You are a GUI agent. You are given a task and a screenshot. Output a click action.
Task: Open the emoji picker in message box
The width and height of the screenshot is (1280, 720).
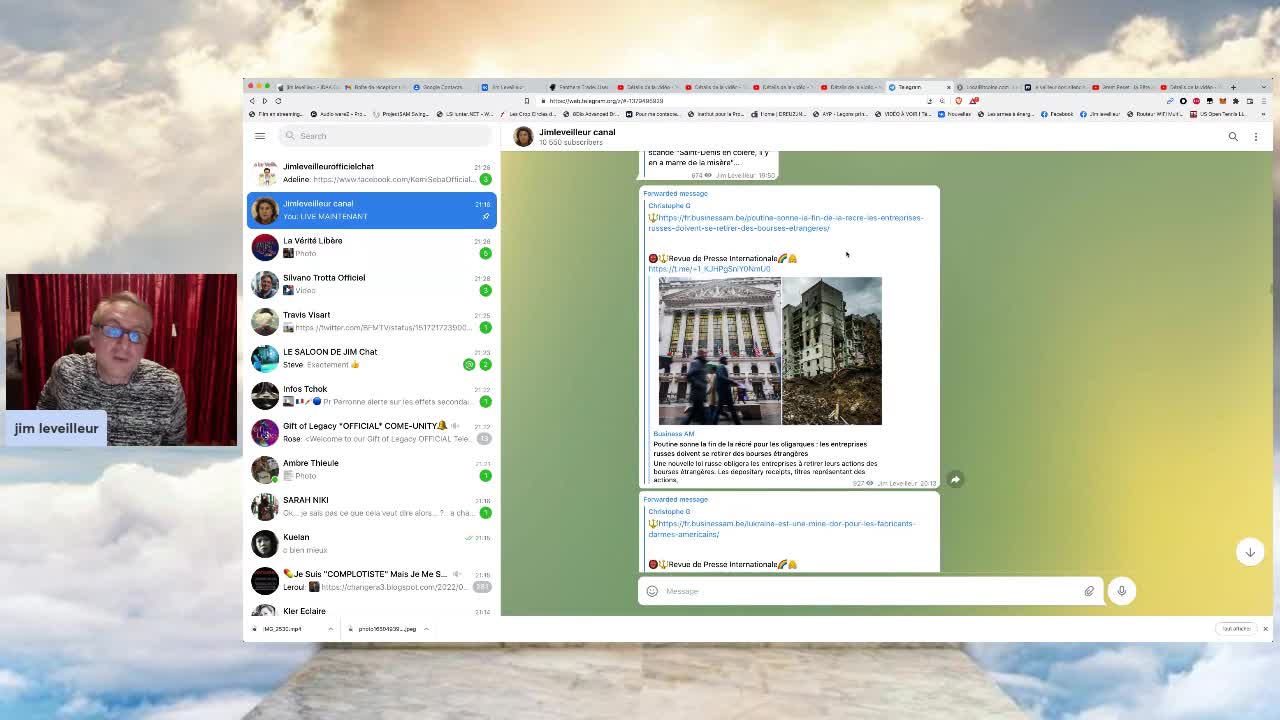(652, 591)
